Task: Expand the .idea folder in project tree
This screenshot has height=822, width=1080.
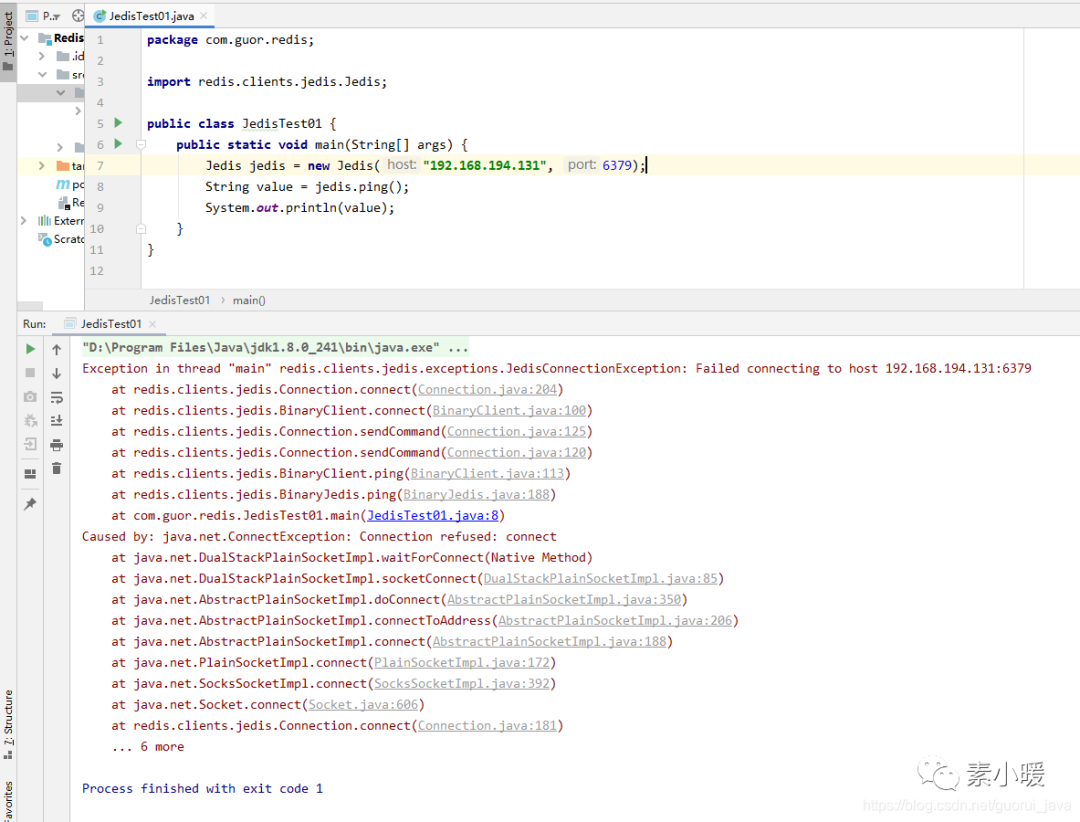Action: pos(42,56)
